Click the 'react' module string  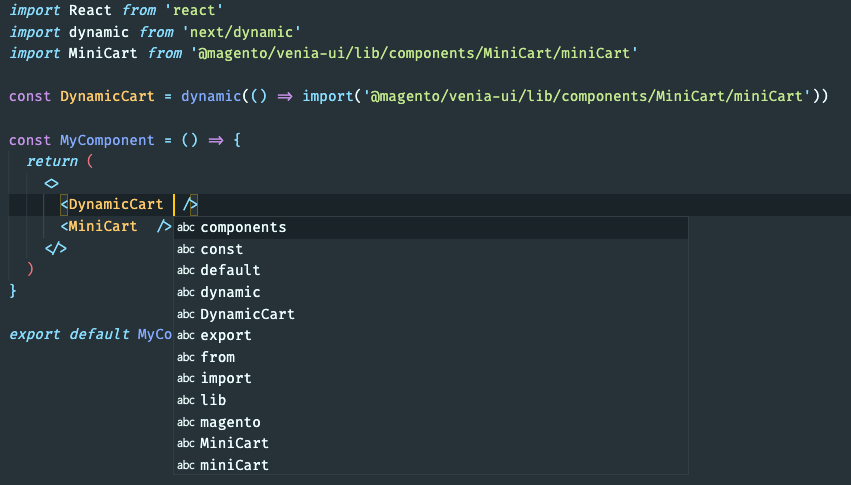194,10
